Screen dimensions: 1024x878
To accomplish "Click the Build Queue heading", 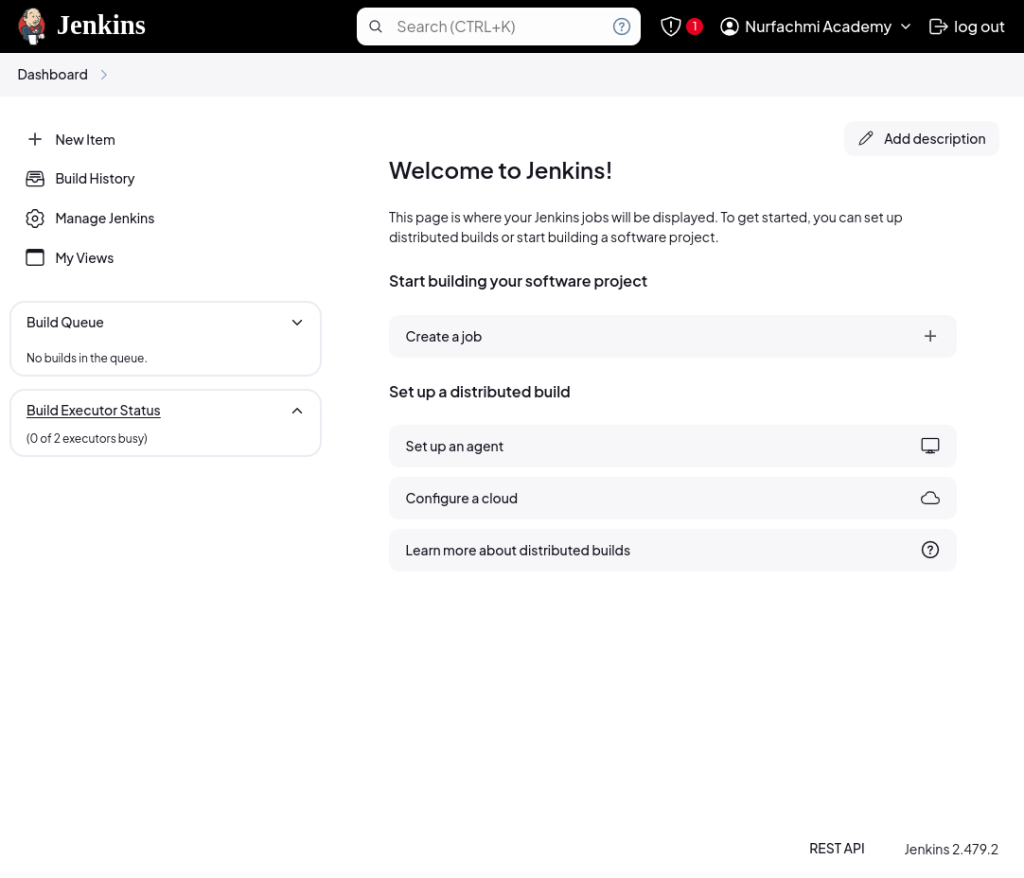I will [65, 322].
